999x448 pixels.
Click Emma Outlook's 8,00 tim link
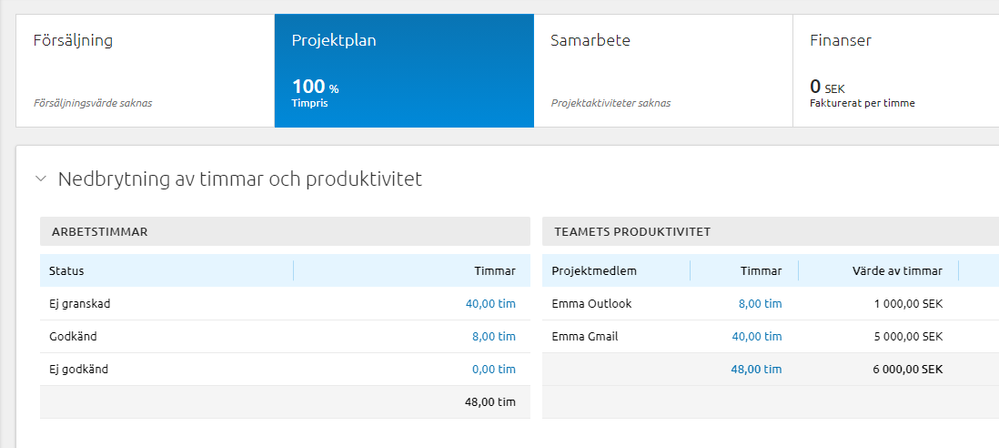click(760, 304)
